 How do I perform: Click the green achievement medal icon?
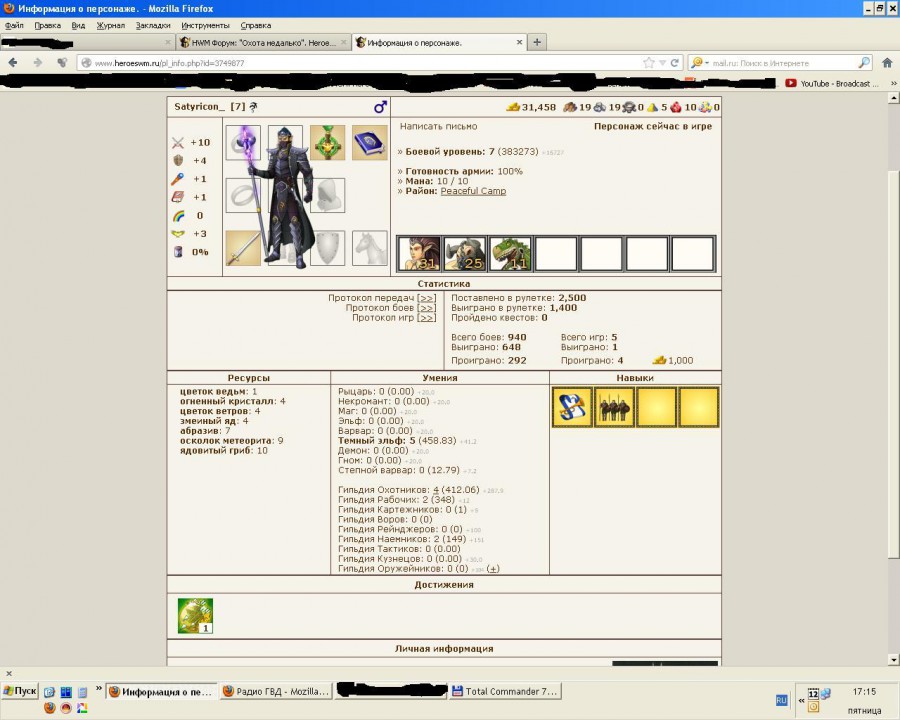[x=195, y=616]
